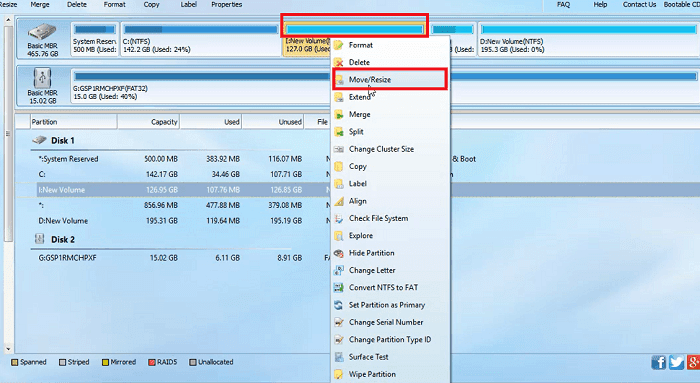
Task: Open the Twitter share icon
Action: point(676,362)
